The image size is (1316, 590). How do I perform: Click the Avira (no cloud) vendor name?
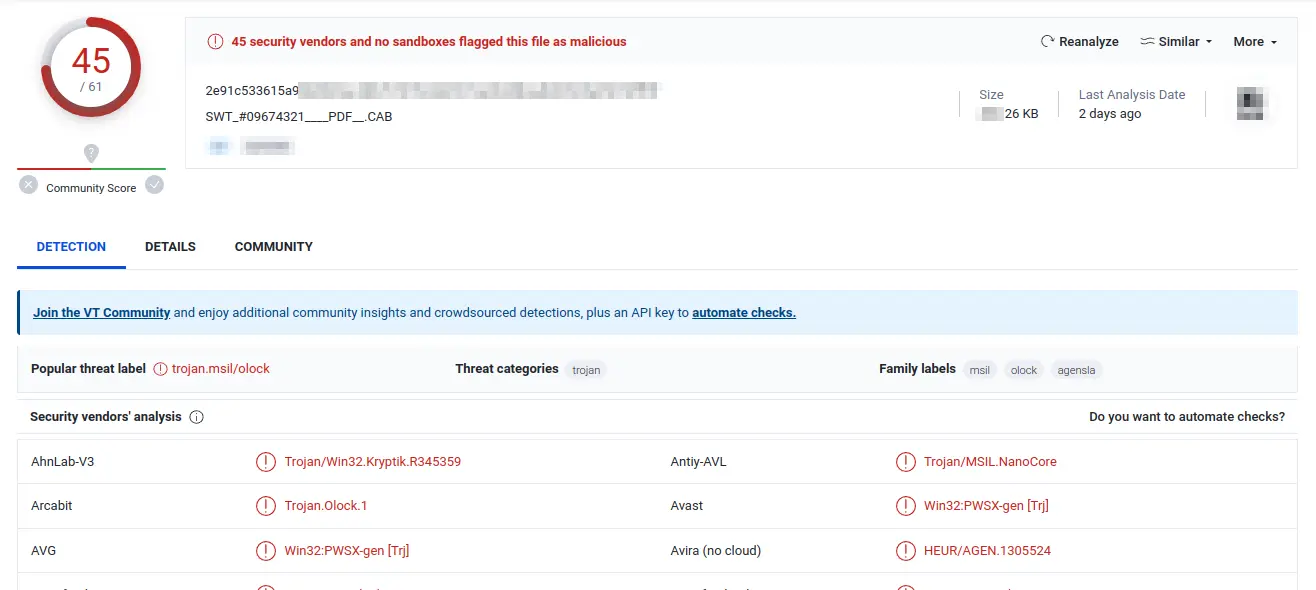pos(716,550)
